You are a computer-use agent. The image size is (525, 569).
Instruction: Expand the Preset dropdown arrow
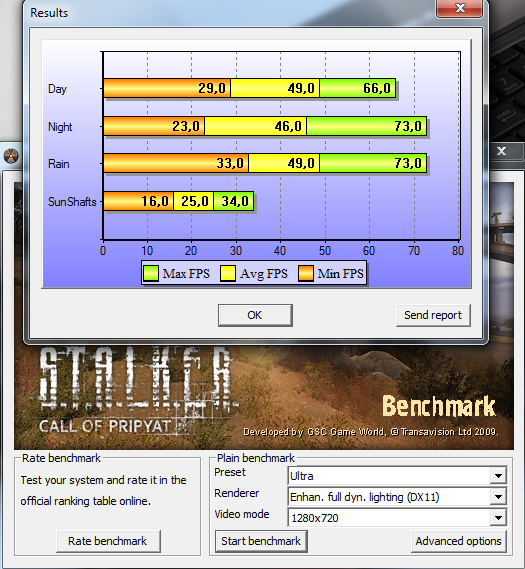point(499,476)
